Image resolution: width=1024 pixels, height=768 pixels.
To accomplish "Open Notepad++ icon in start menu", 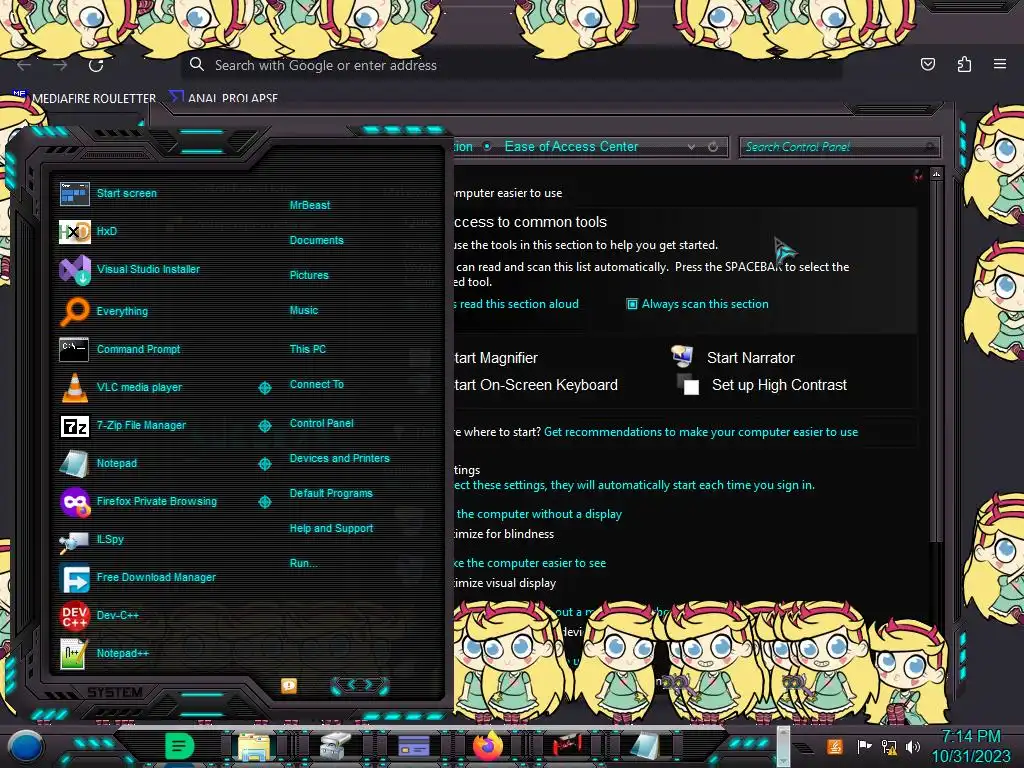I will (73, 654).
